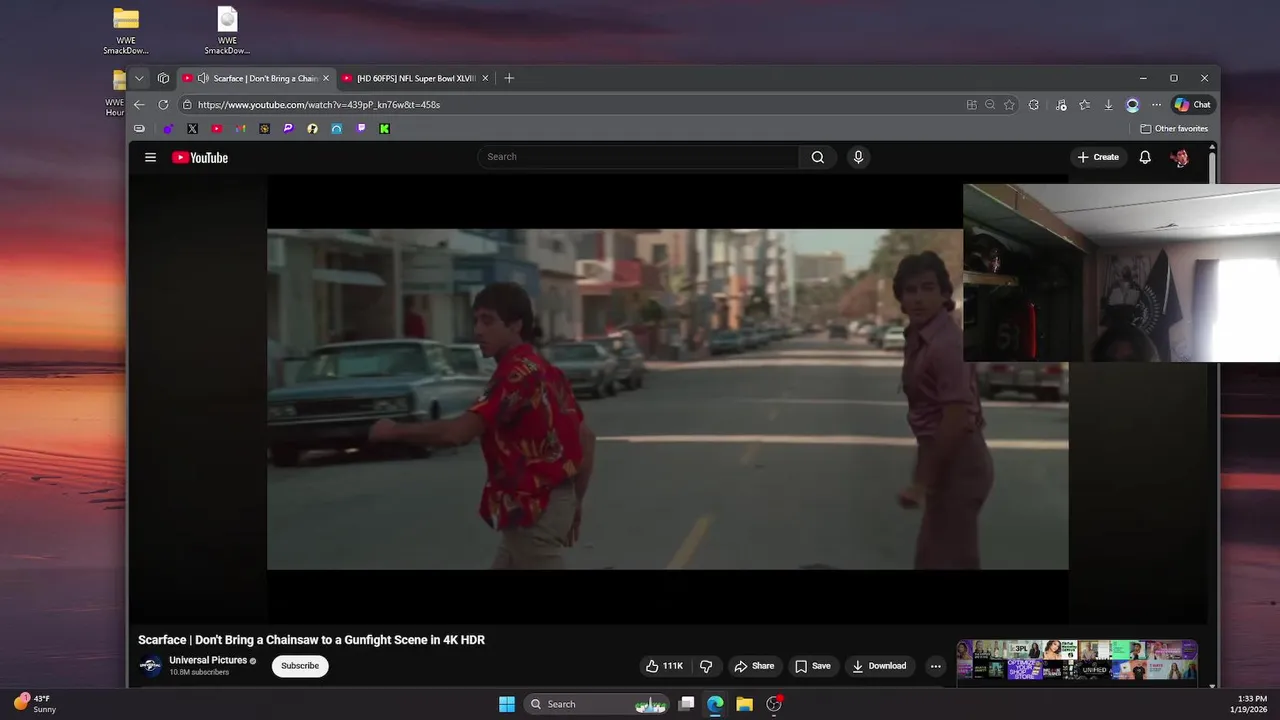Open YouTube notifications bell

click(1145, 157)
